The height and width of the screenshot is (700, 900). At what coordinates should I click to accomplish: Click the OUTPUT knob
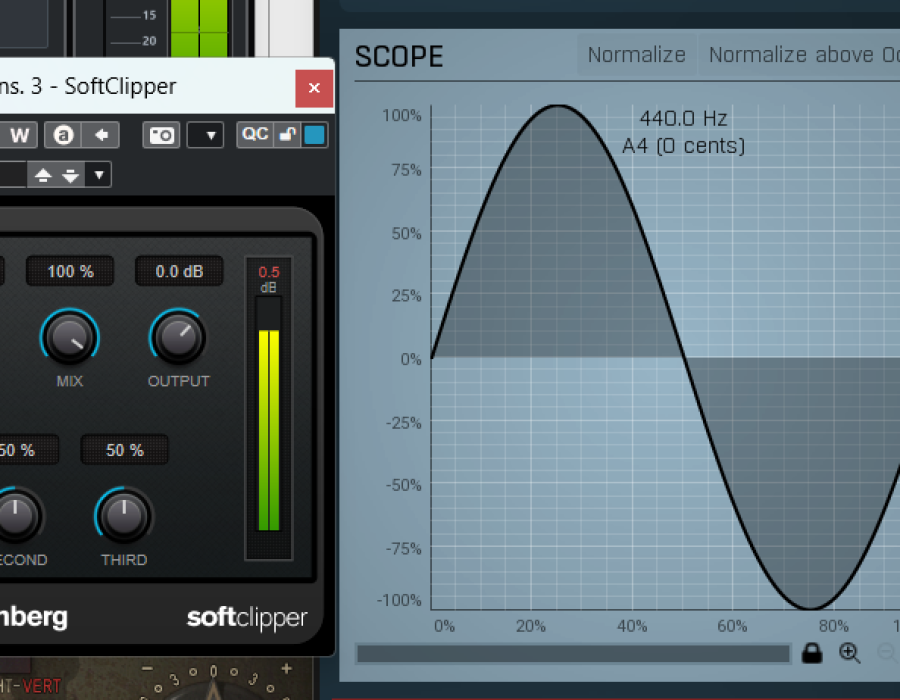tap(178, 337)
